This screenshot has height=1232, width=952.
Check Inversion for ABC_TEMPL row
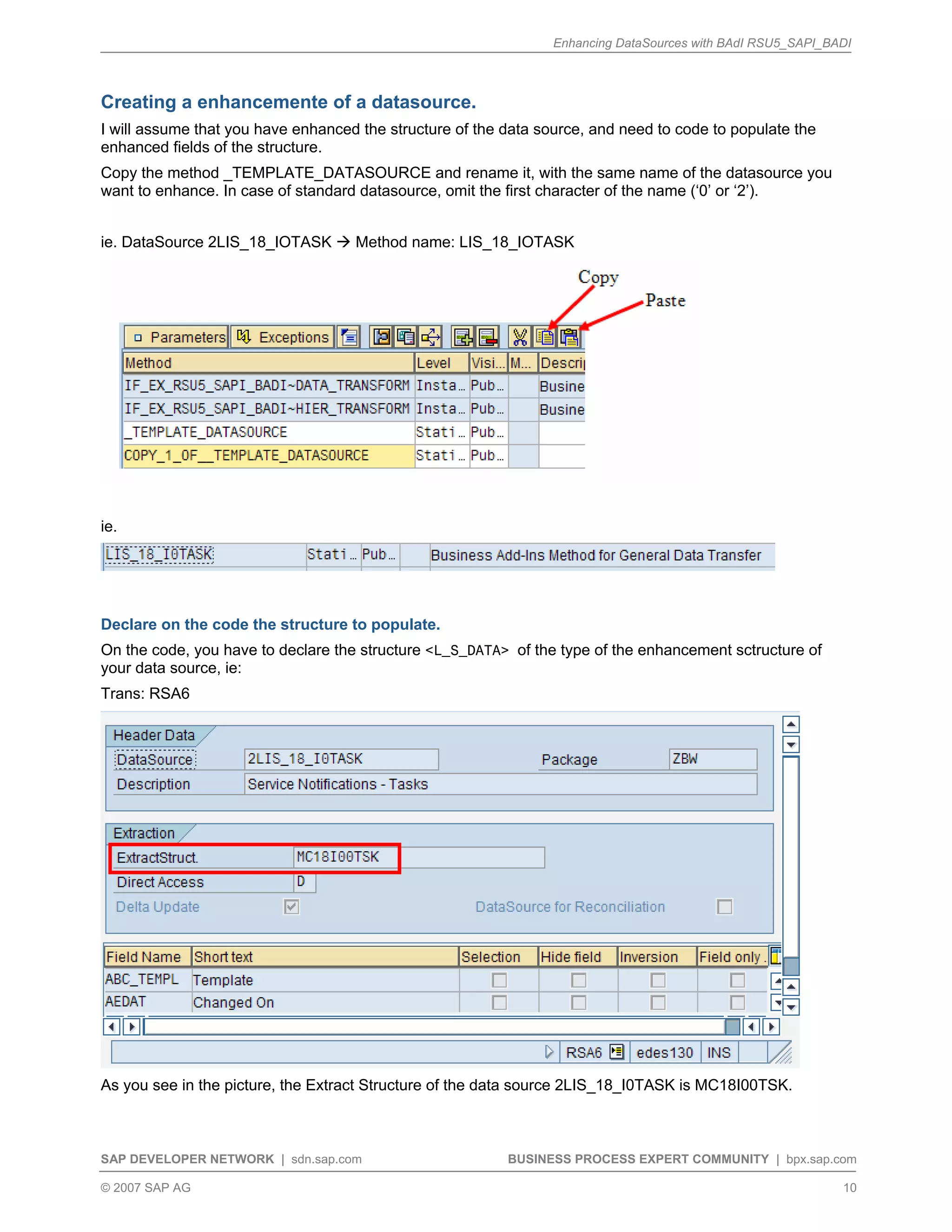coord(658,980)
